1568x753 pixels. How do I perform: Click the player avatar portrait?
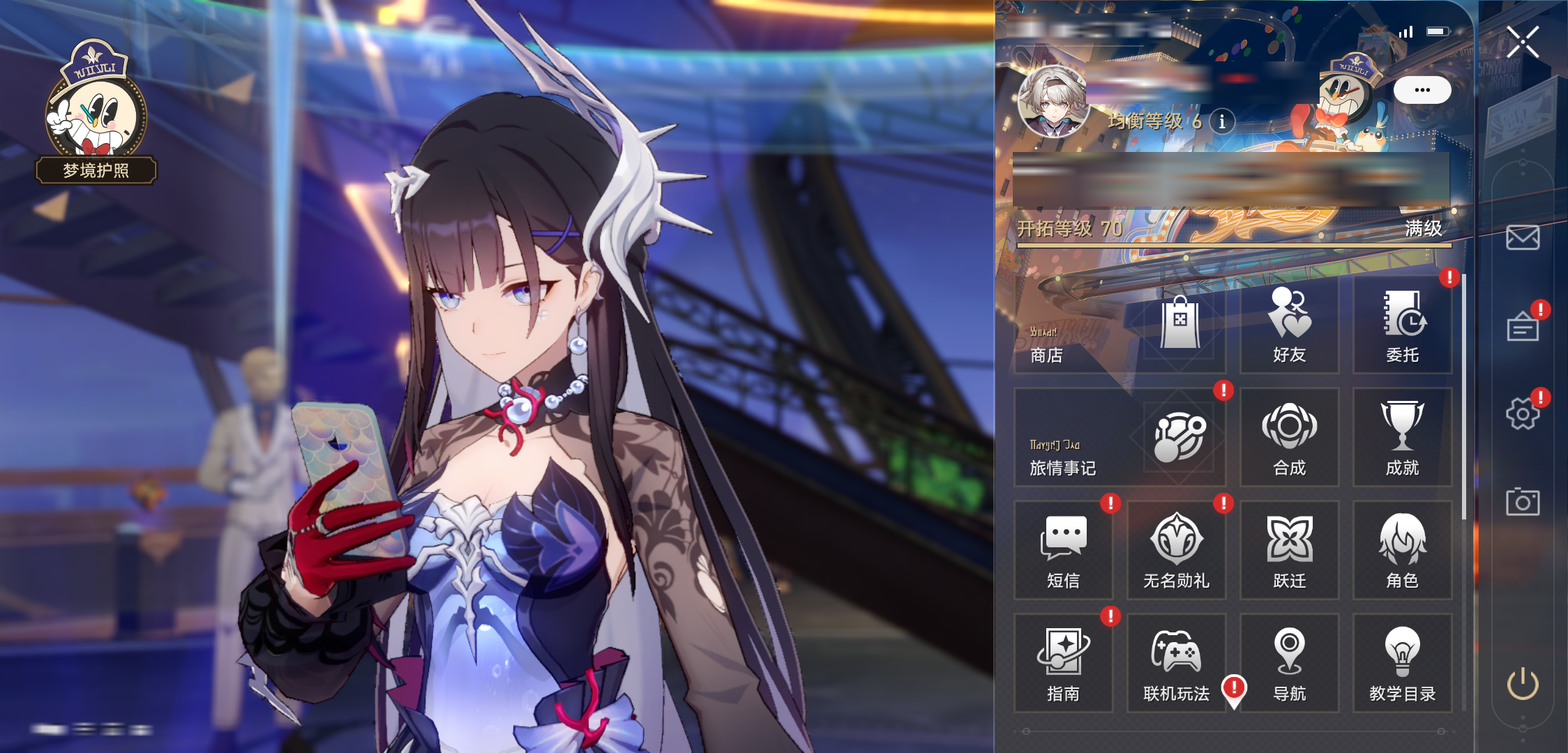pyautogui.click(x=1053, y=101)
